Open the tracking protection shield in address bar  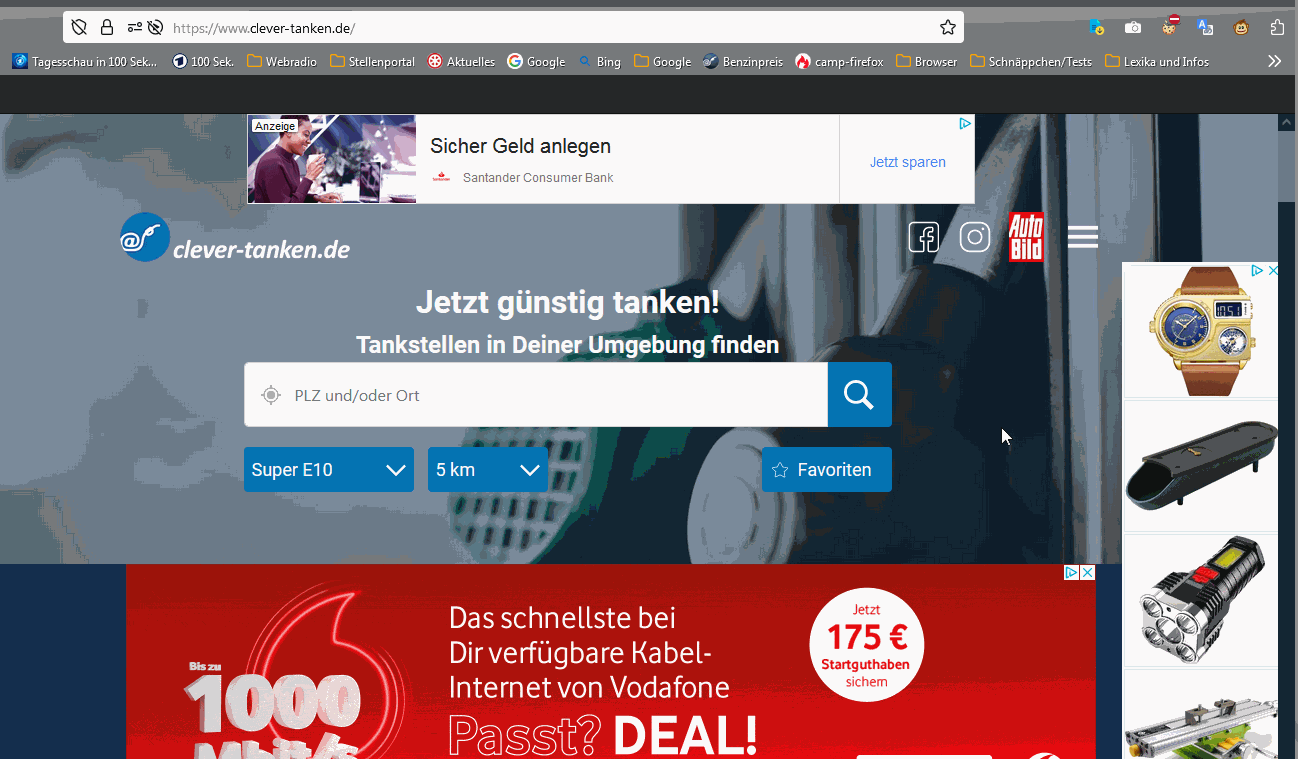coord(80,28)
